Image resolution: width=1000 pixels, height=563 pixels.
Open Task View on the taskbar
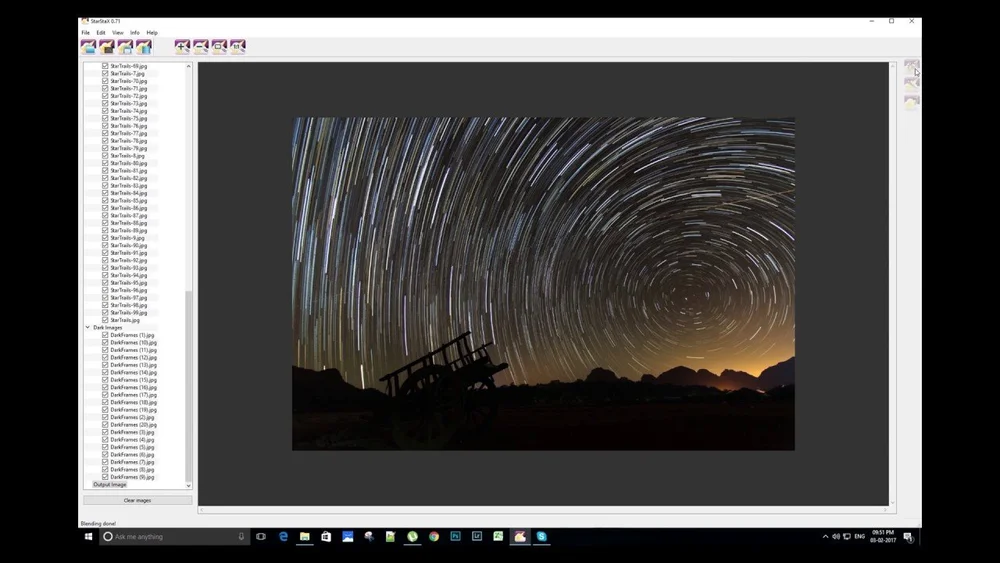click(x=261, y=537)
